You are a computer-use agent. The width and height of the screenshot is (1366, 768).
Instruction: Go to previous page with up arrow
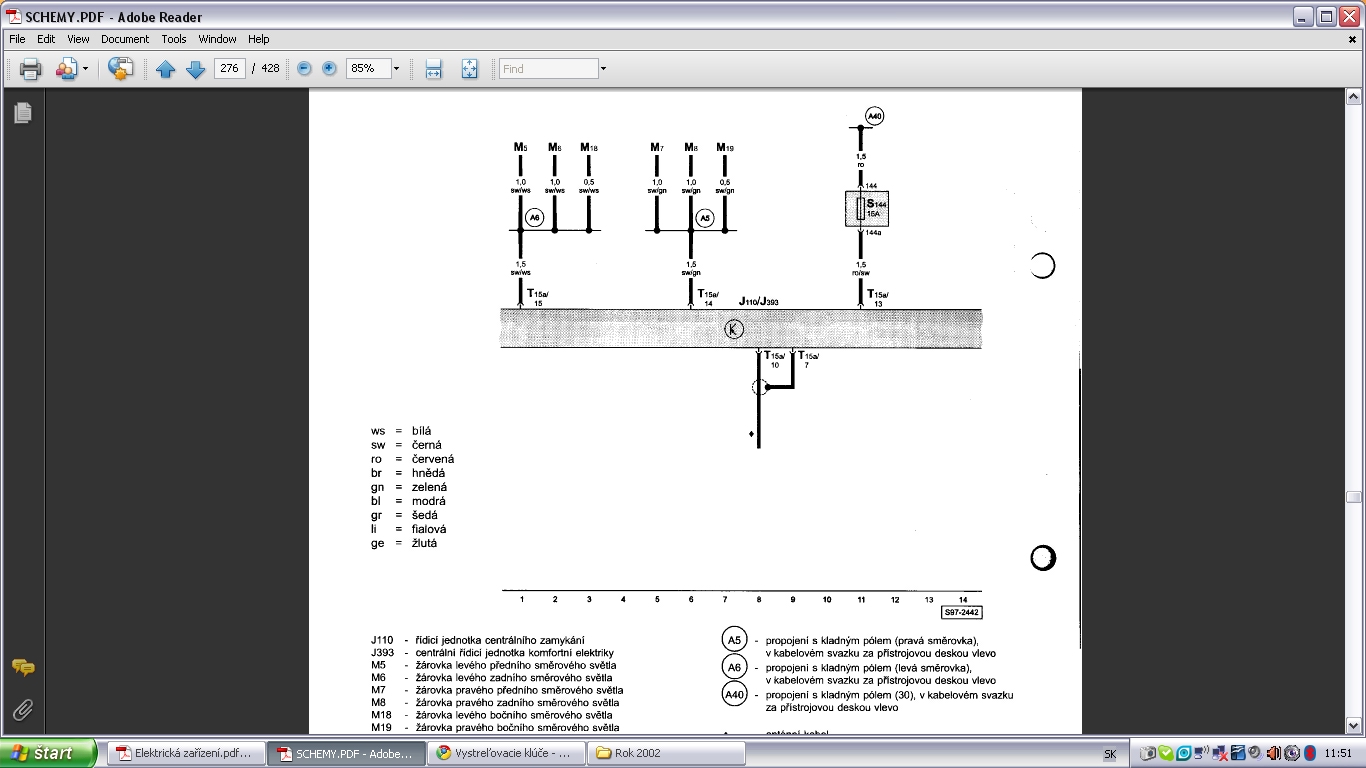tap(166, 69)
